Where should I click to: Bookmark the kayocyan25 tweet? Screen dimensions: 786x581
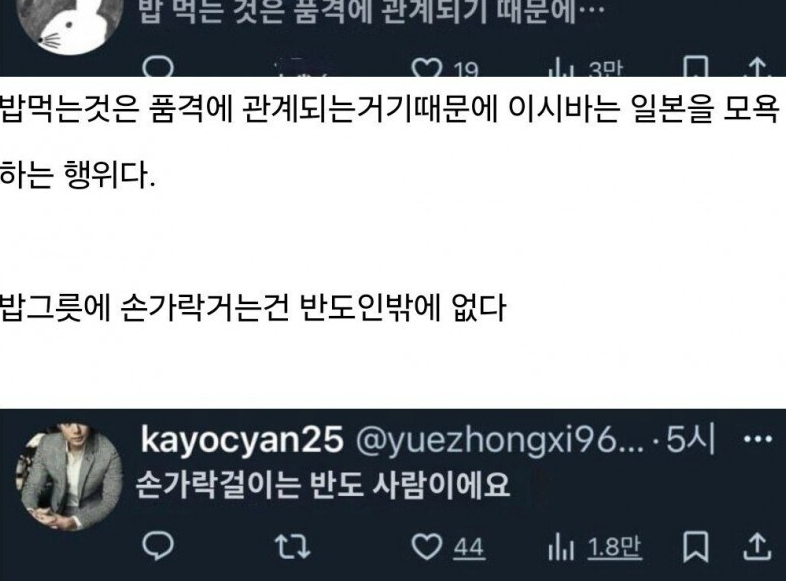coord(696,546)
